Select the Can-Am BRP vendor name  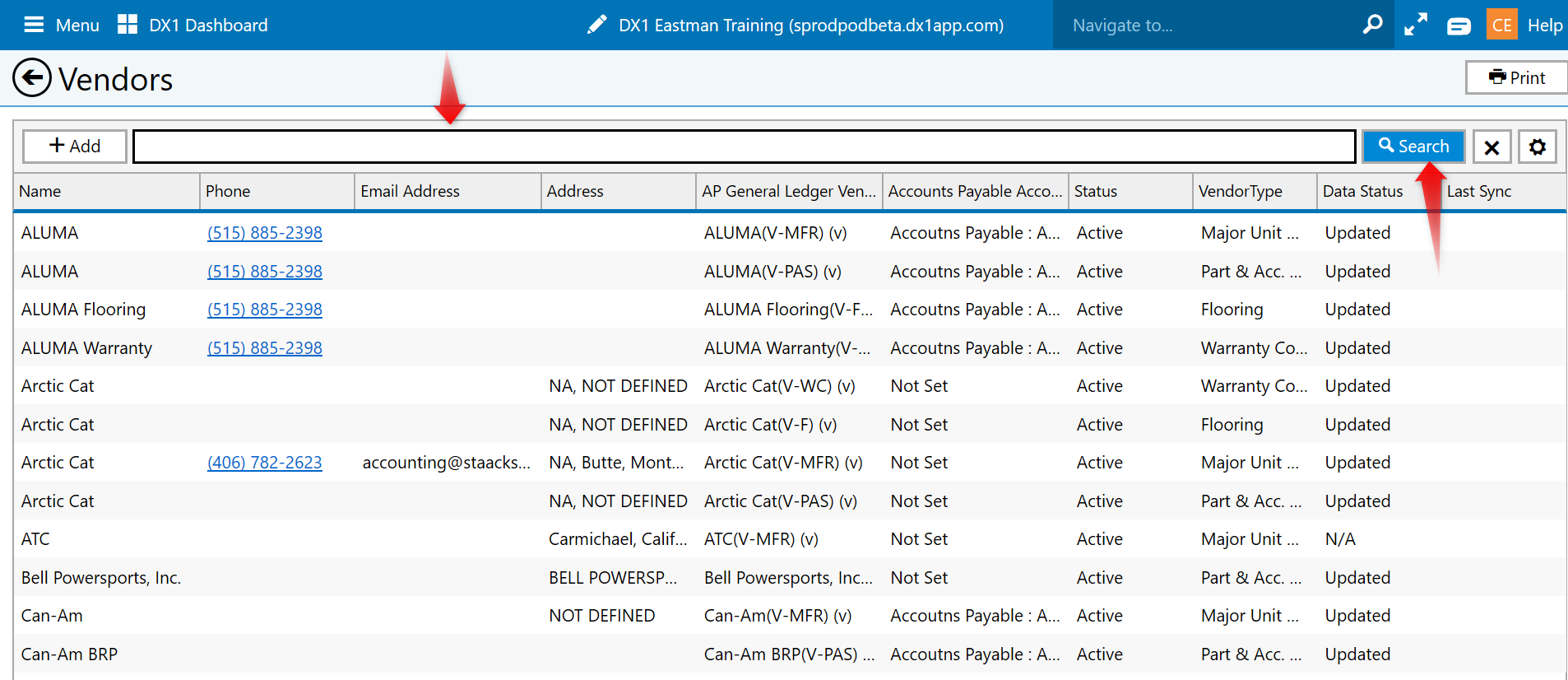[70, 654]
